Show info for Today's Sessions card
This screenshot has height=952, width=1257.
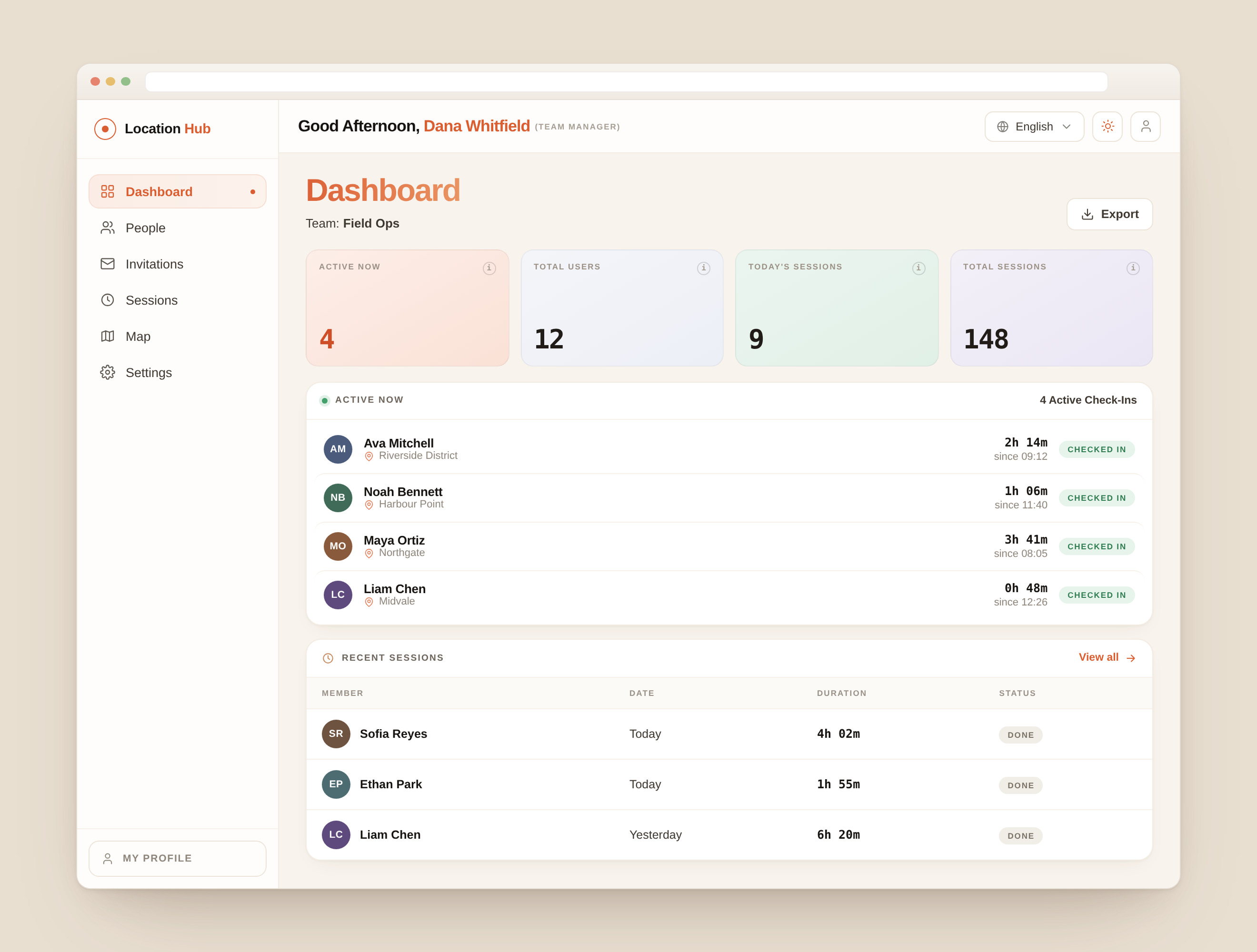[918, 268]
